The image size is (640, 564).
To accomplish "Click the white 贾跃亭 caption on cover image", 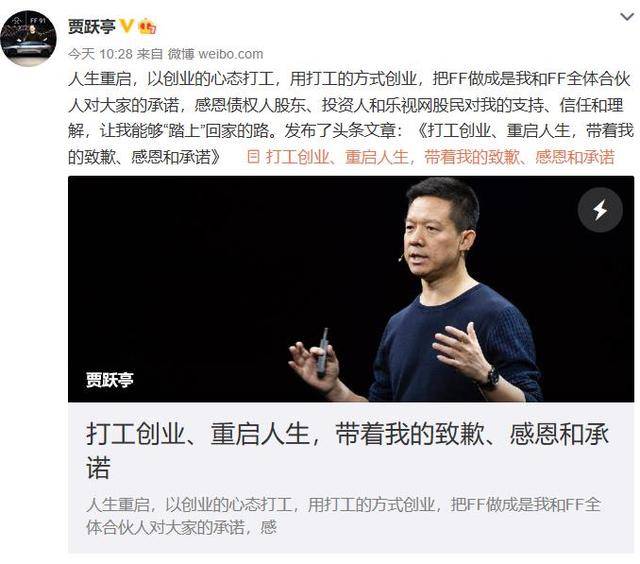I will point(110,380).
